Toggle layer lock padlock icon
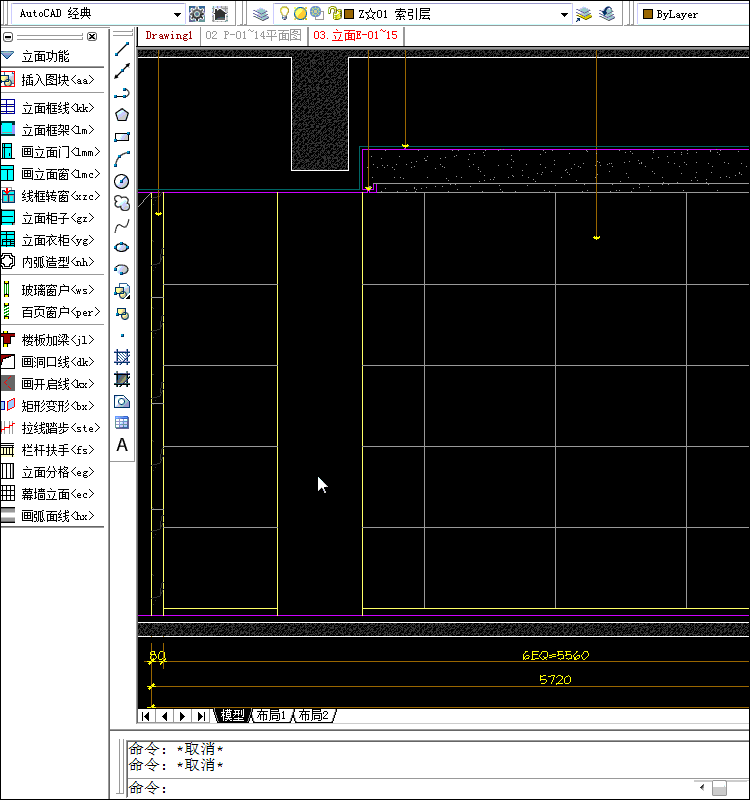 [333, 14]
